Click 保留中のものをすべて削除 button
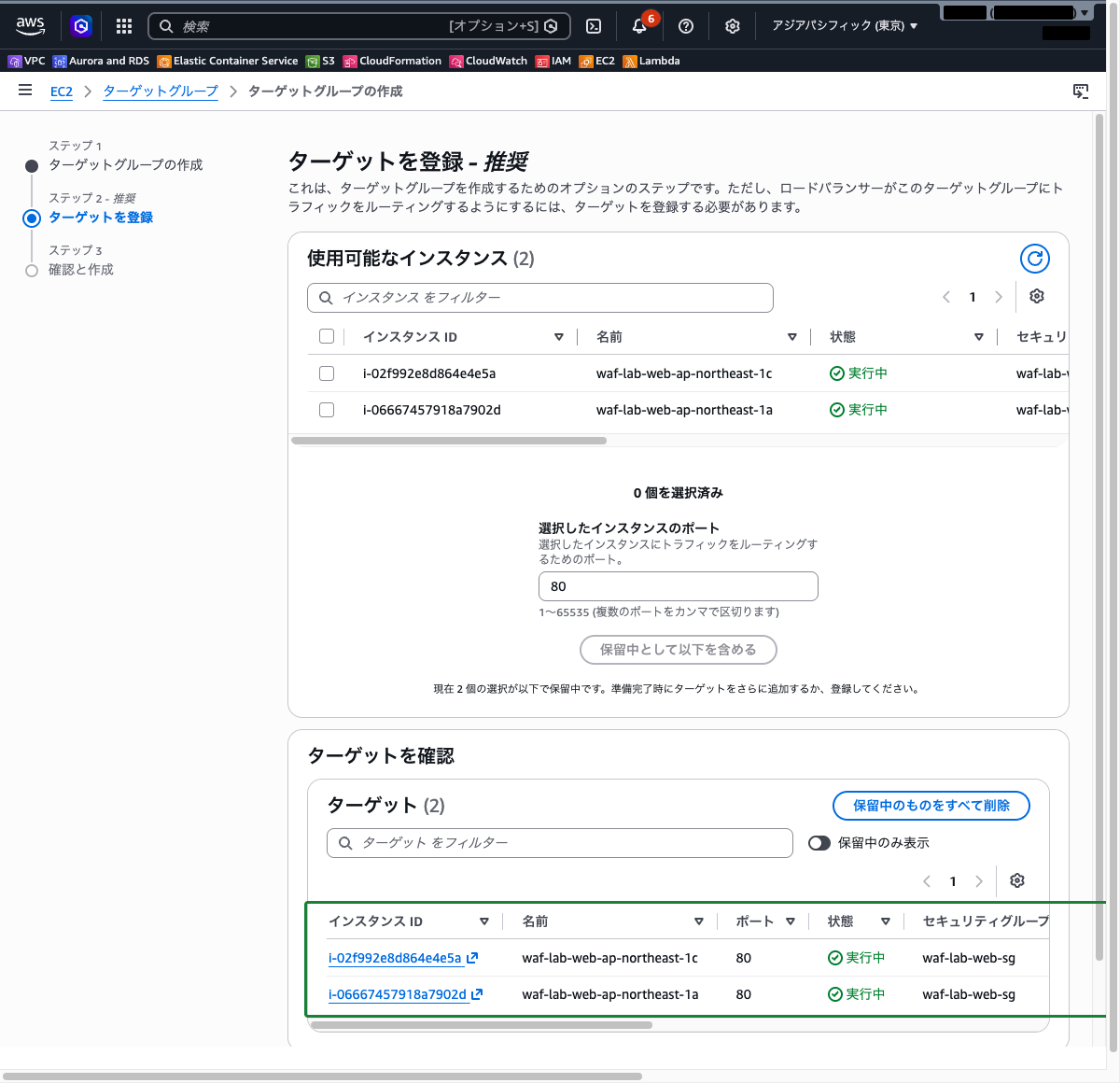 (931, 806)
